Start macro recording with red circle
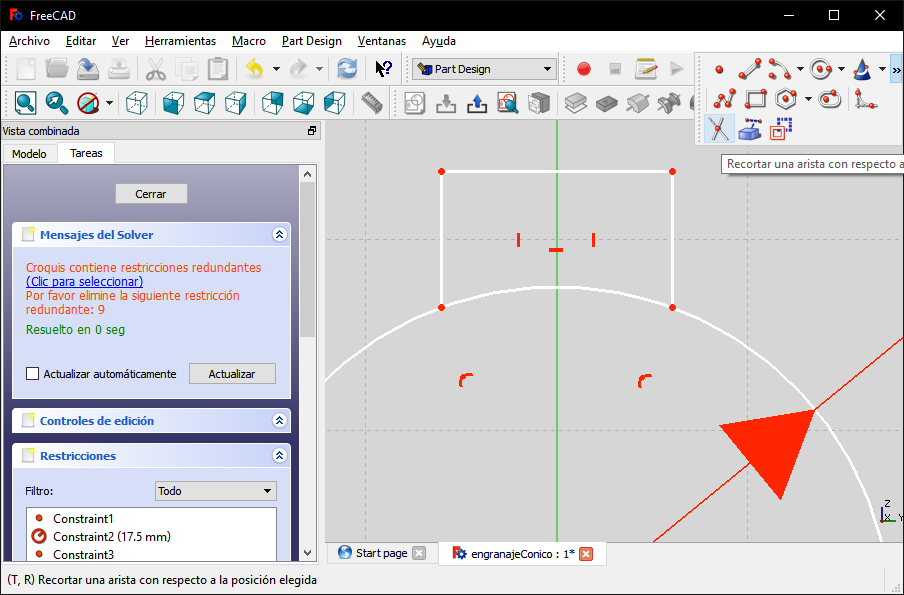 click(584, 69)
